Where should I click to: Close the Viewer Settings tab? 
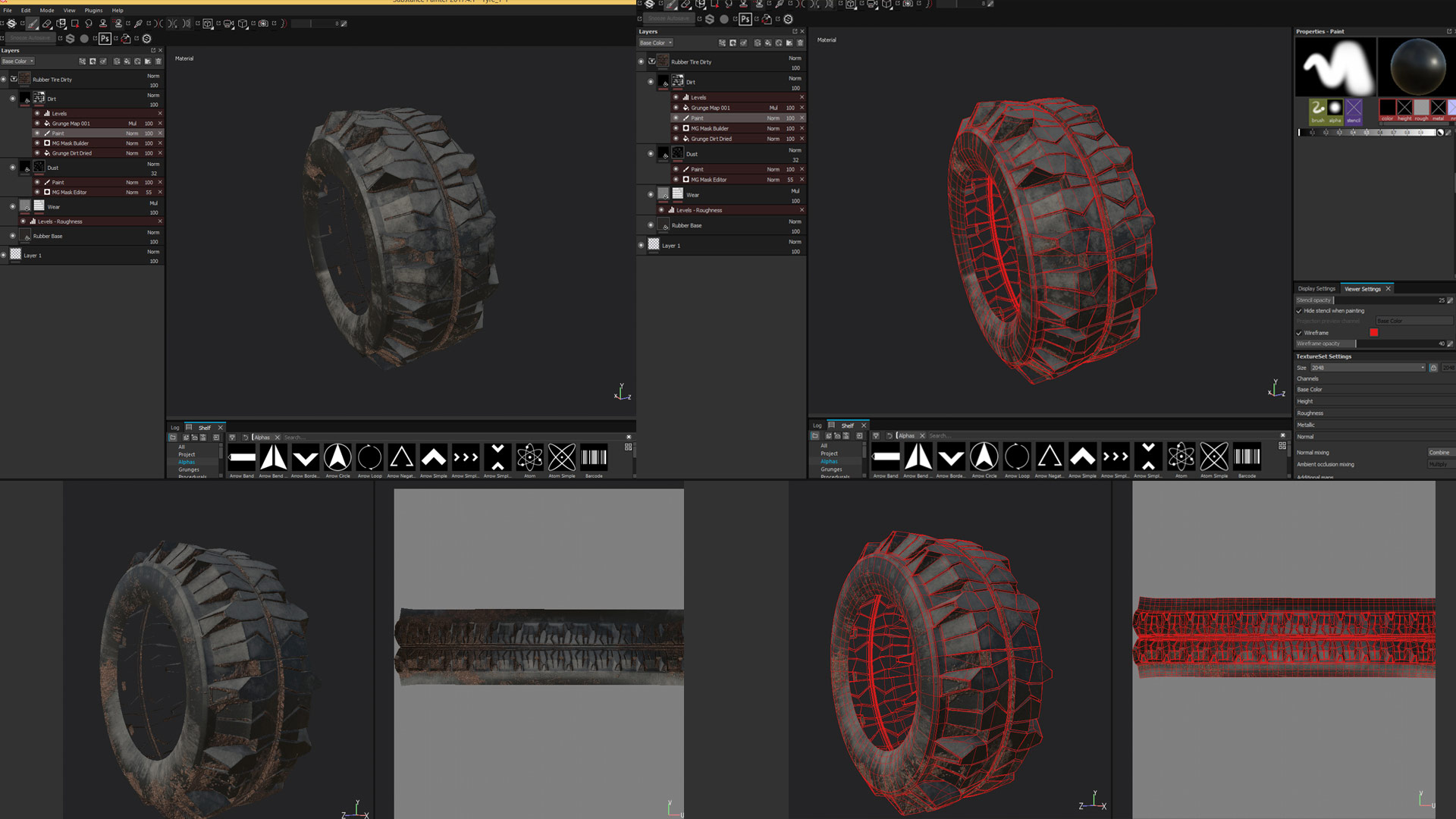[x=1389, y=289]
